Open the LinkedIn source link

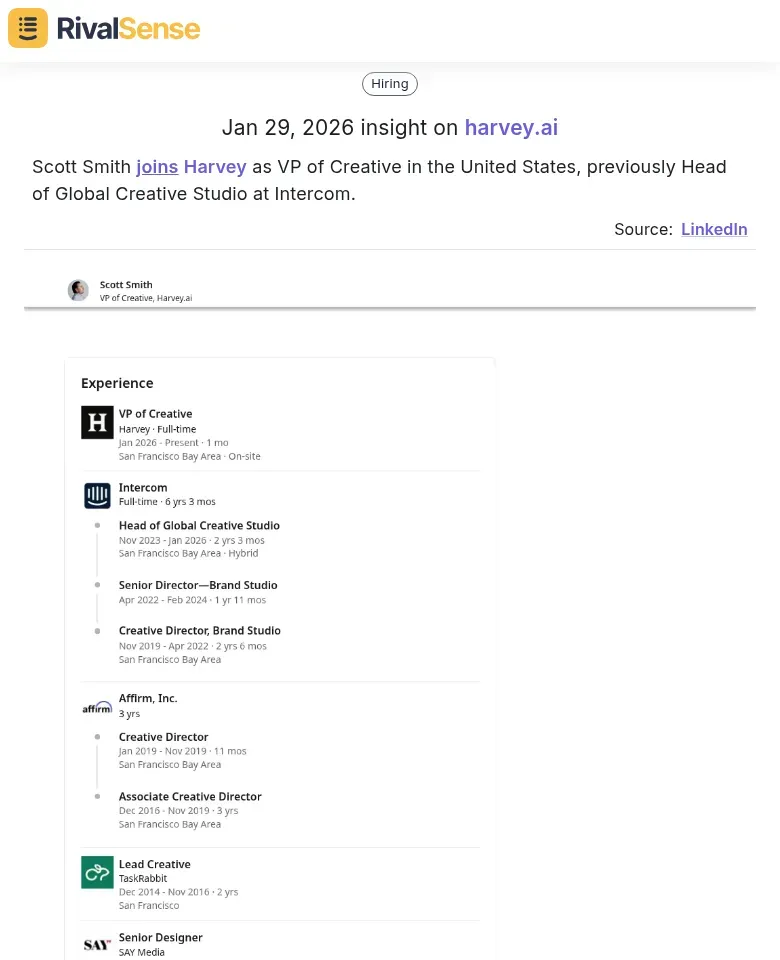(x=714, y=229)
